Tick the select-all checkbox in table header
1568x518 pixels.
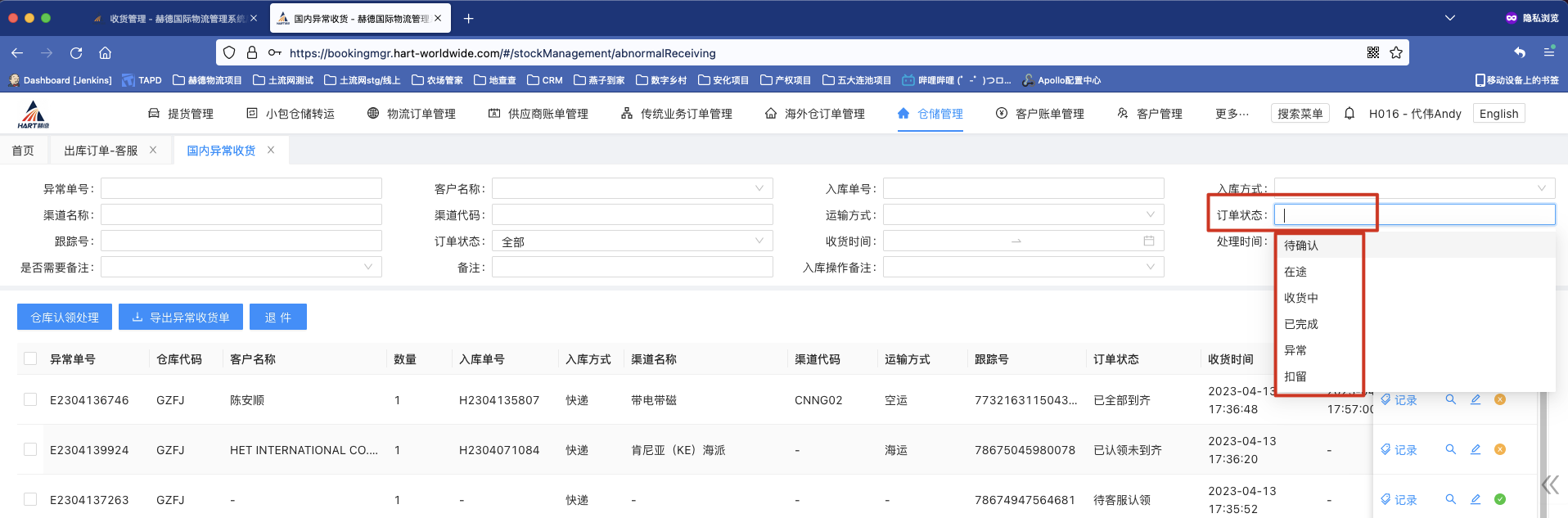pyautogui.click(x=30, y=358)
